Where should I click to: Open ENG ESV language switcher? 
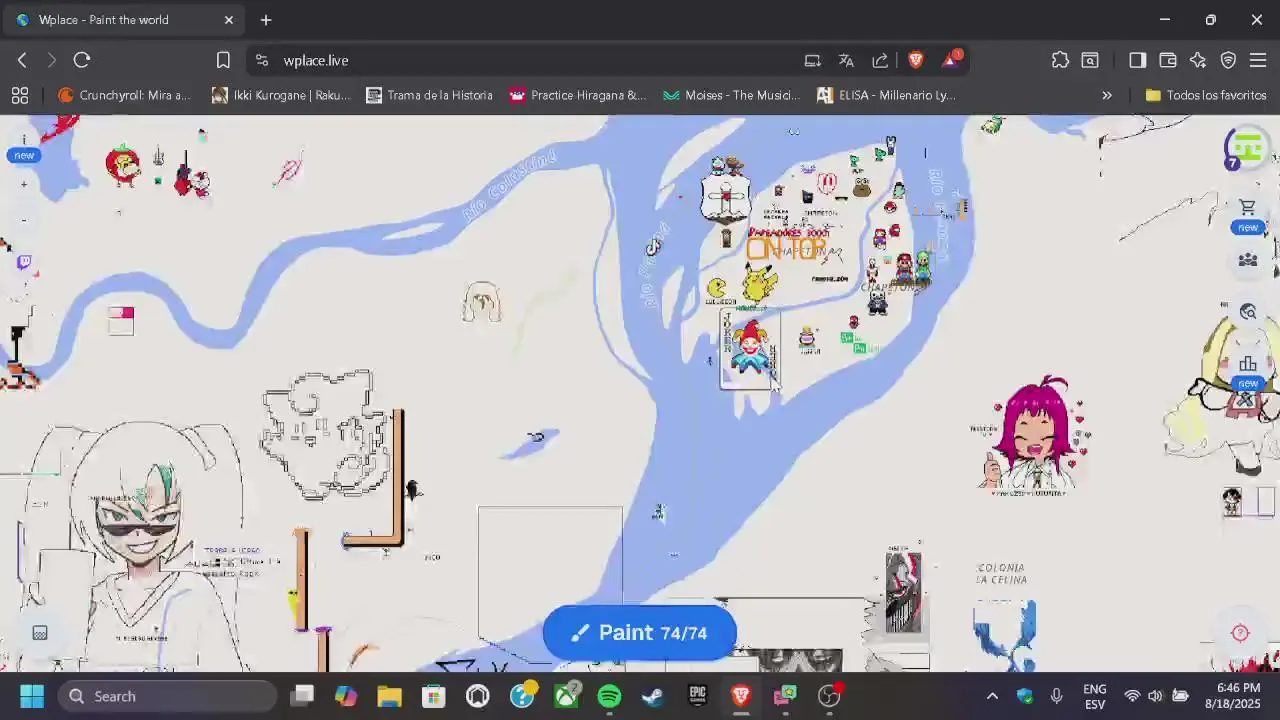tap(1094, 696)
